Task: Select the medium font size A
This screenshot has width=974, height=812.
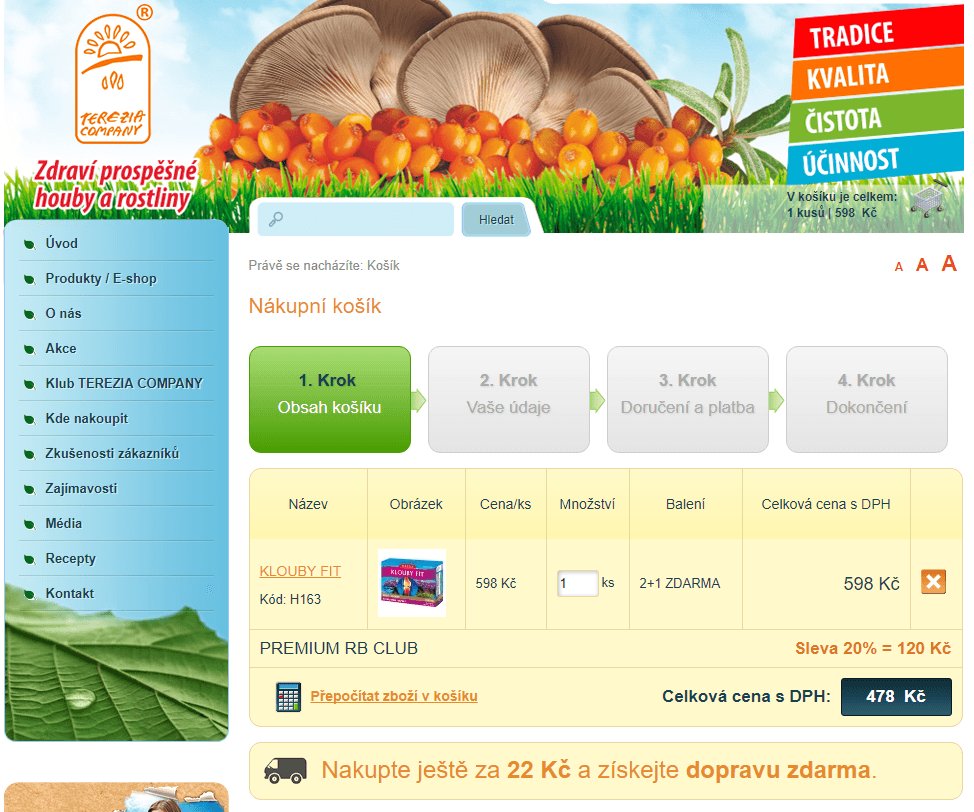Action: click(x=922, y=265)
